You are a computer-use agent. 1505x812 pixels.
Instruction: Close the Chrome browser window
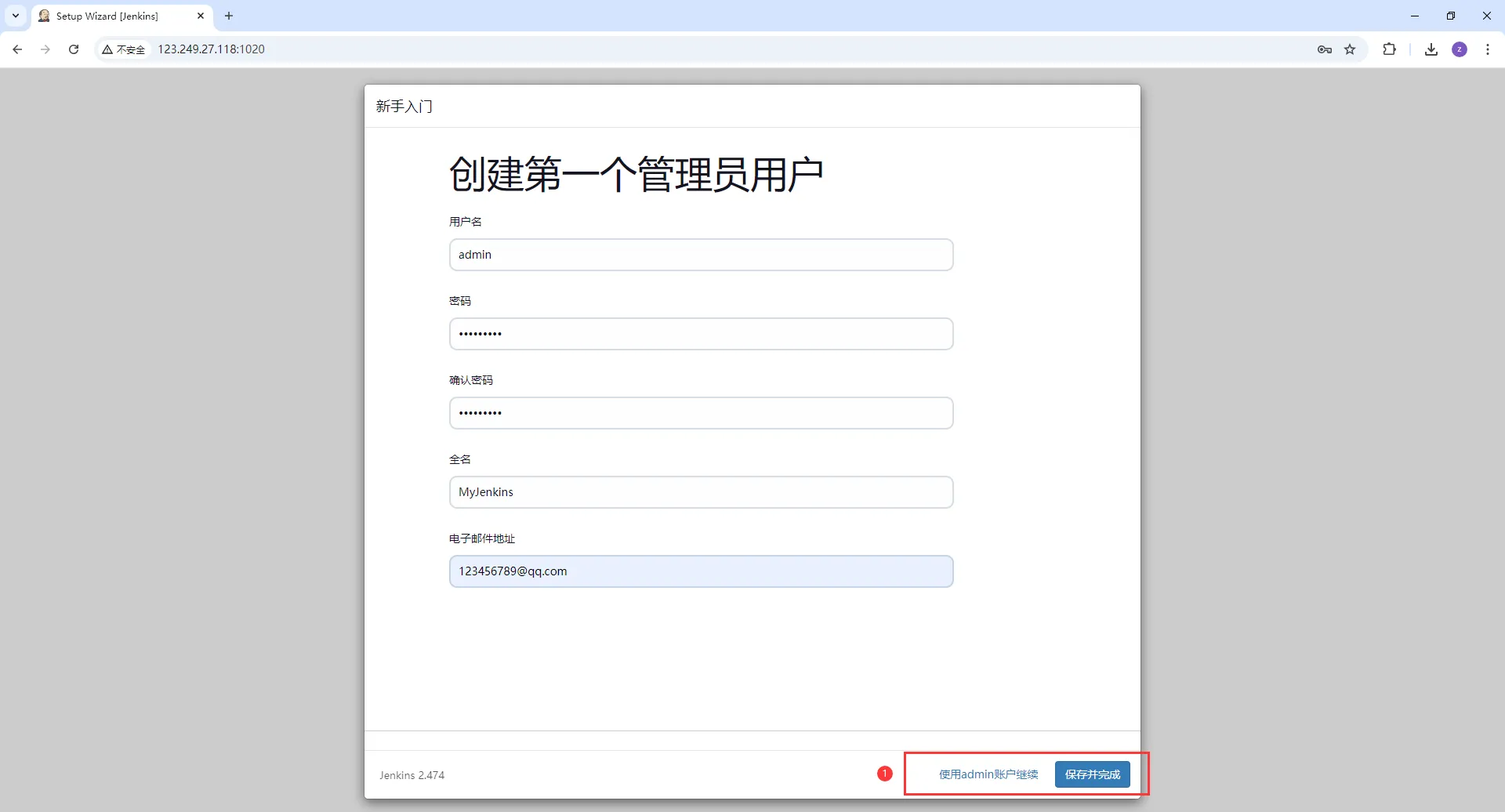1487,16
